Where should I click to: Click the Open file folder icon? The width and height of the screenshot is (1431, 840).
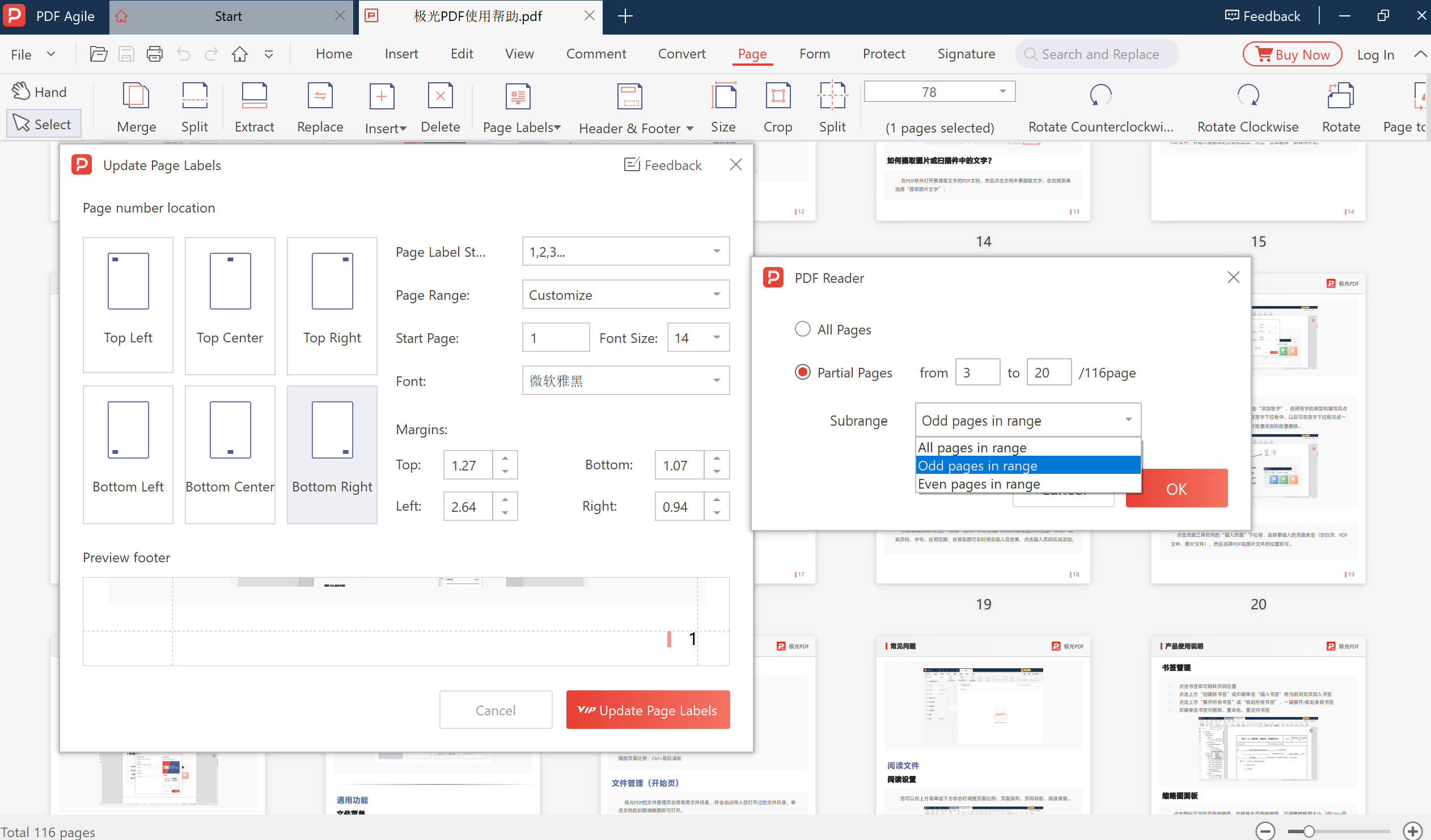(98, 54)
